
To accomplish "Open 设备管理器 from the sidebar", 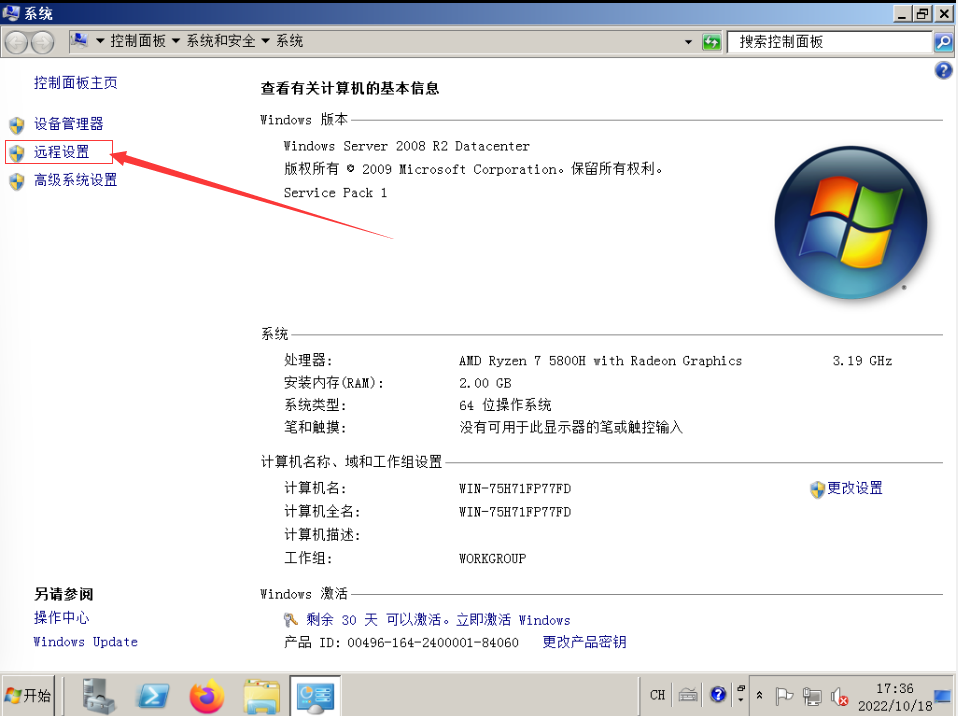I will point(68,124).
